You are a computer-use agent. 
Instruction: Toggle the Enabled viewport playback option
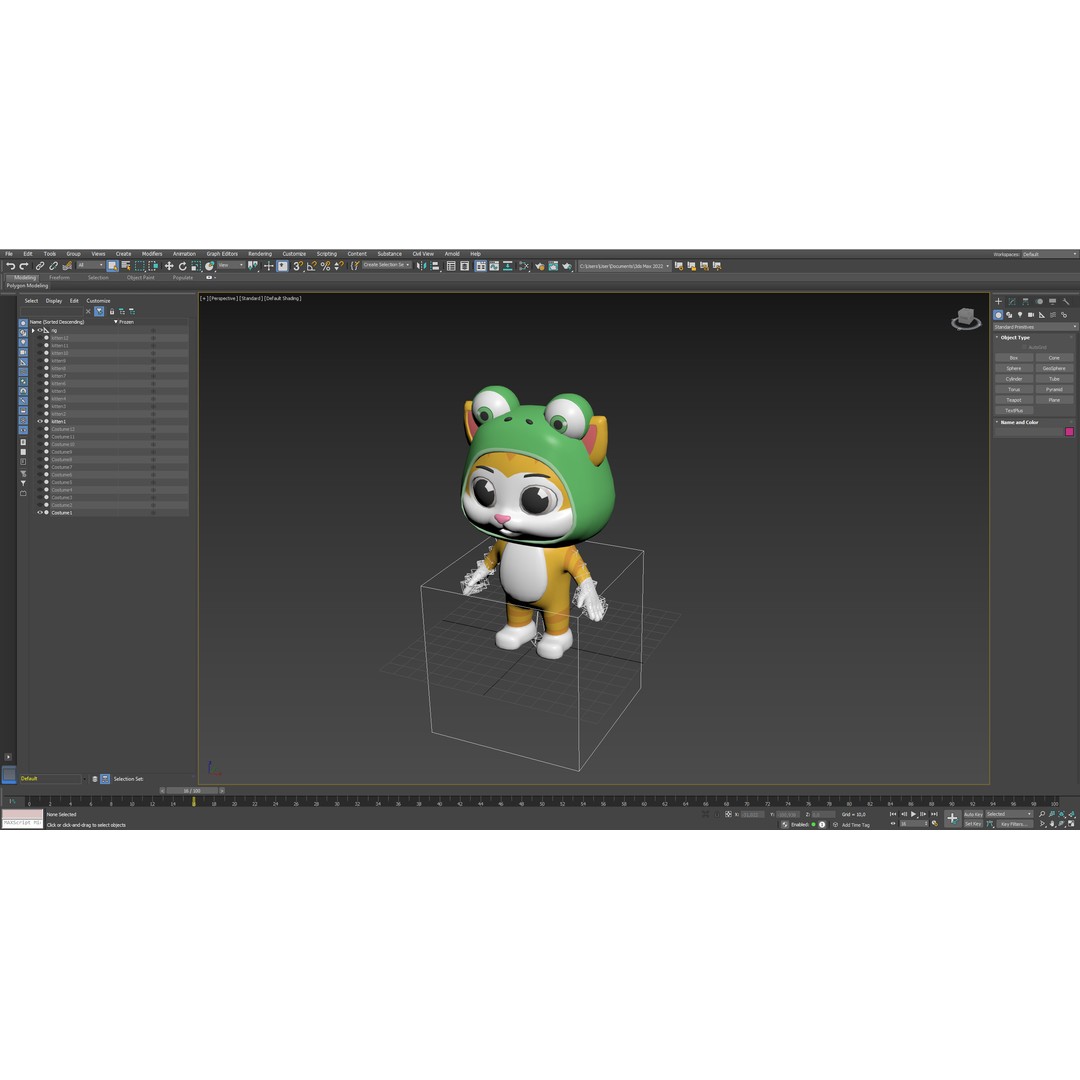coord(800,824)
